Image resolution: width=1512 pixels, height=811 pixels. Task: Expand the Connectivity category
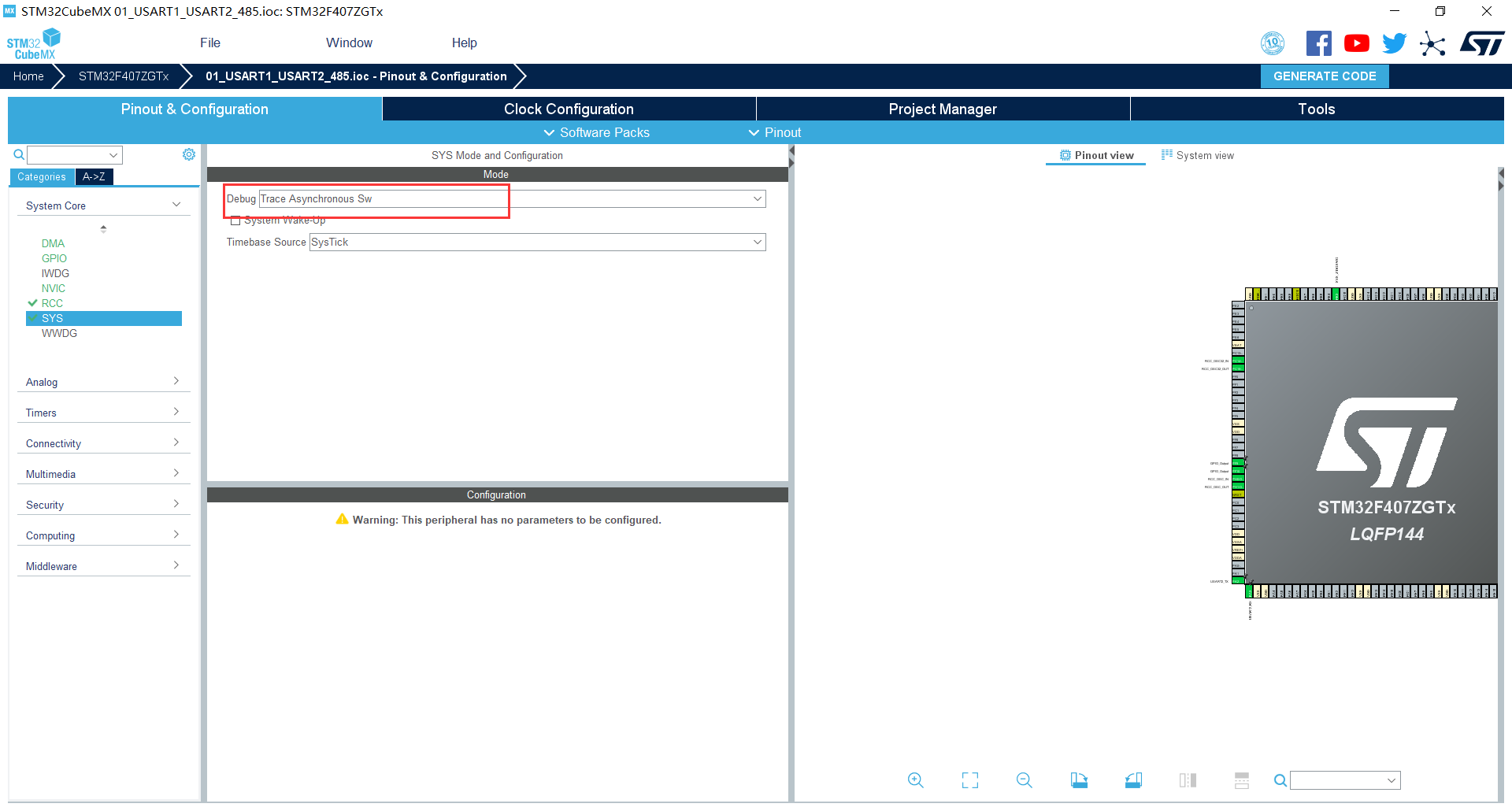pos(103,443)
